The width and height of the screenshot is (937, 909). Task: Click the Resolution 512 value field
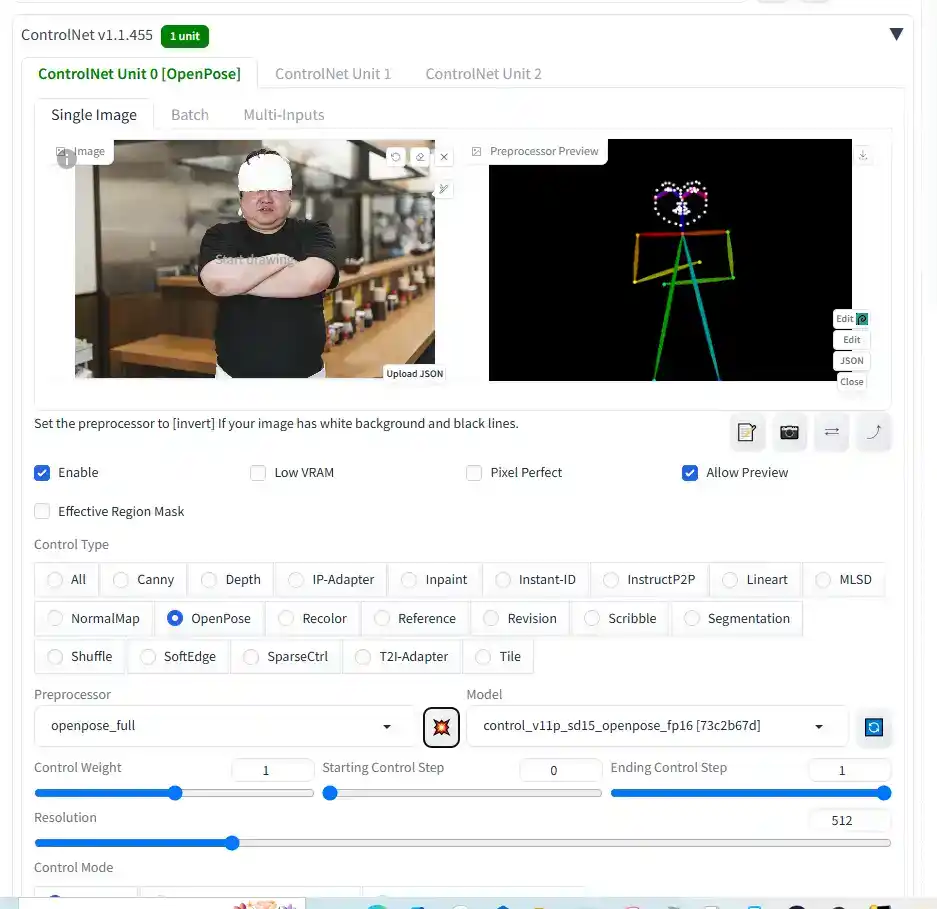(x=849, y=821)
